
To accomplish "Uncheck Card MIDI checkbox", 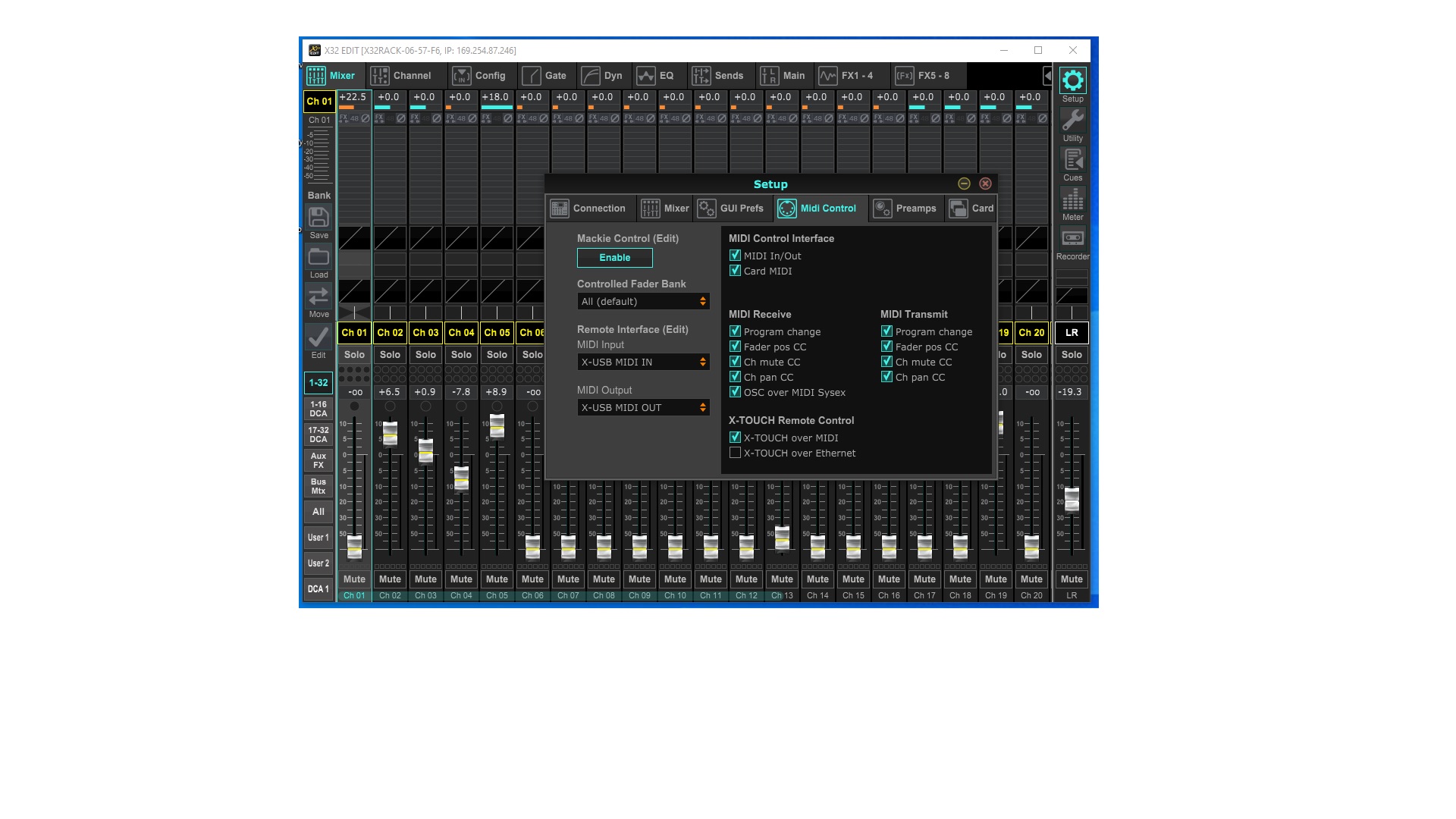I will click(x=735, y=271).
